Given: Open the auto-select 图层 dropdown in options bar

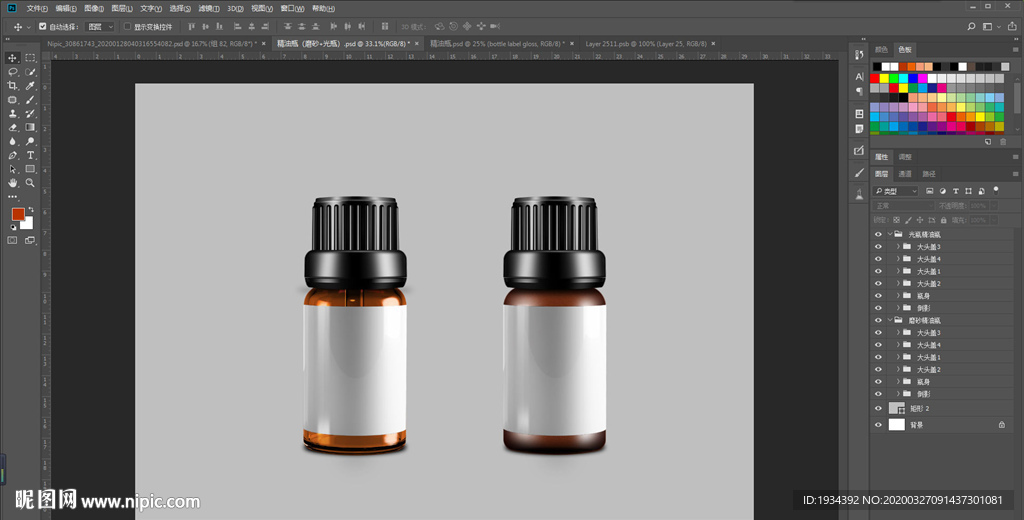Looking at the screenshot, I should pyautogui.click(x=100, y=26).
